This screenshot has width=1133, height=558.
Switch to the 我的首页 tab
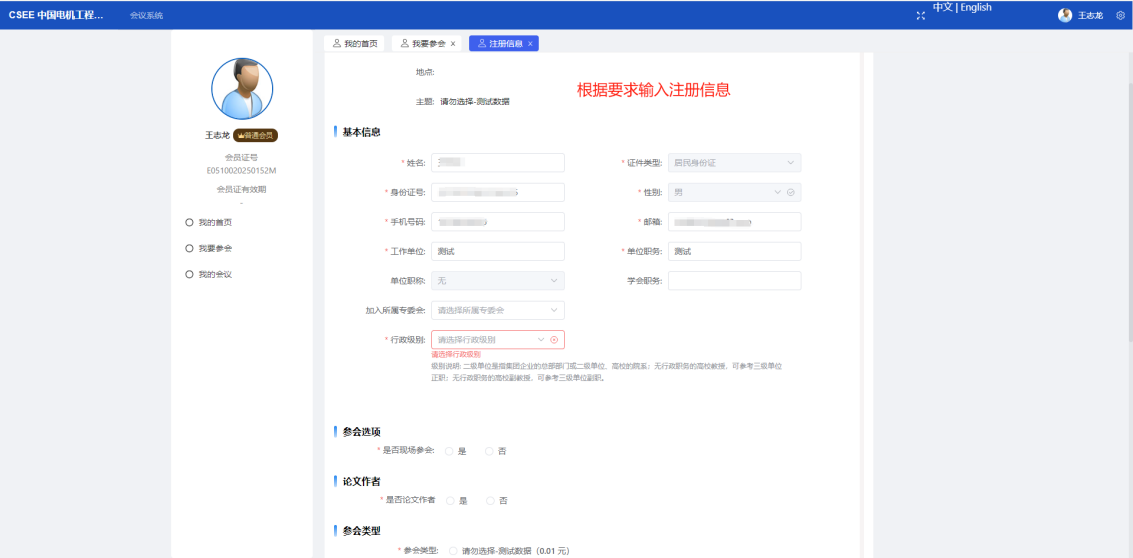[x=355, y=44]
